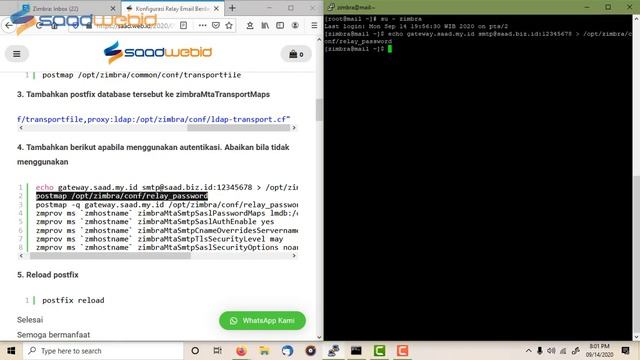Open Windows notification center icon
640x360 pixels.
(625, 351)
